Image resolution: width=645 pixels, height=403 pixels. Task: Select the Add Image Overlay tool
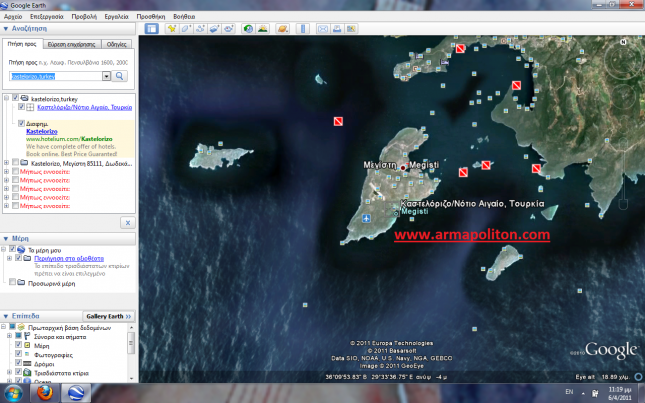(214, 28)
